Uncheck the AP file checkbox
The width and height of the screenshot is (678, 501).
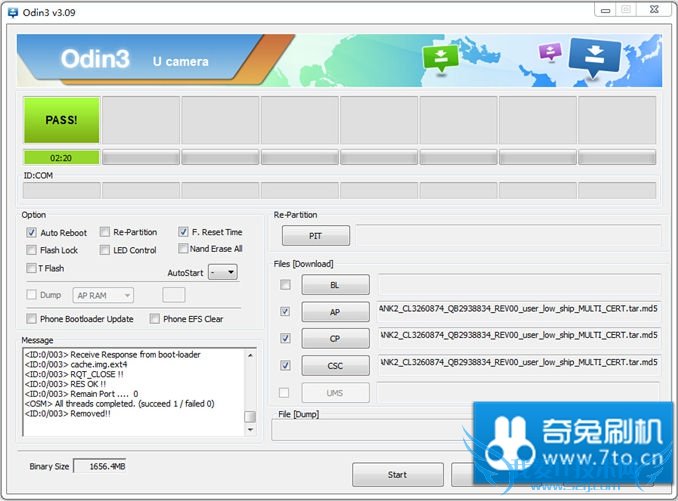pyautogui.click(x=285, y=312)
